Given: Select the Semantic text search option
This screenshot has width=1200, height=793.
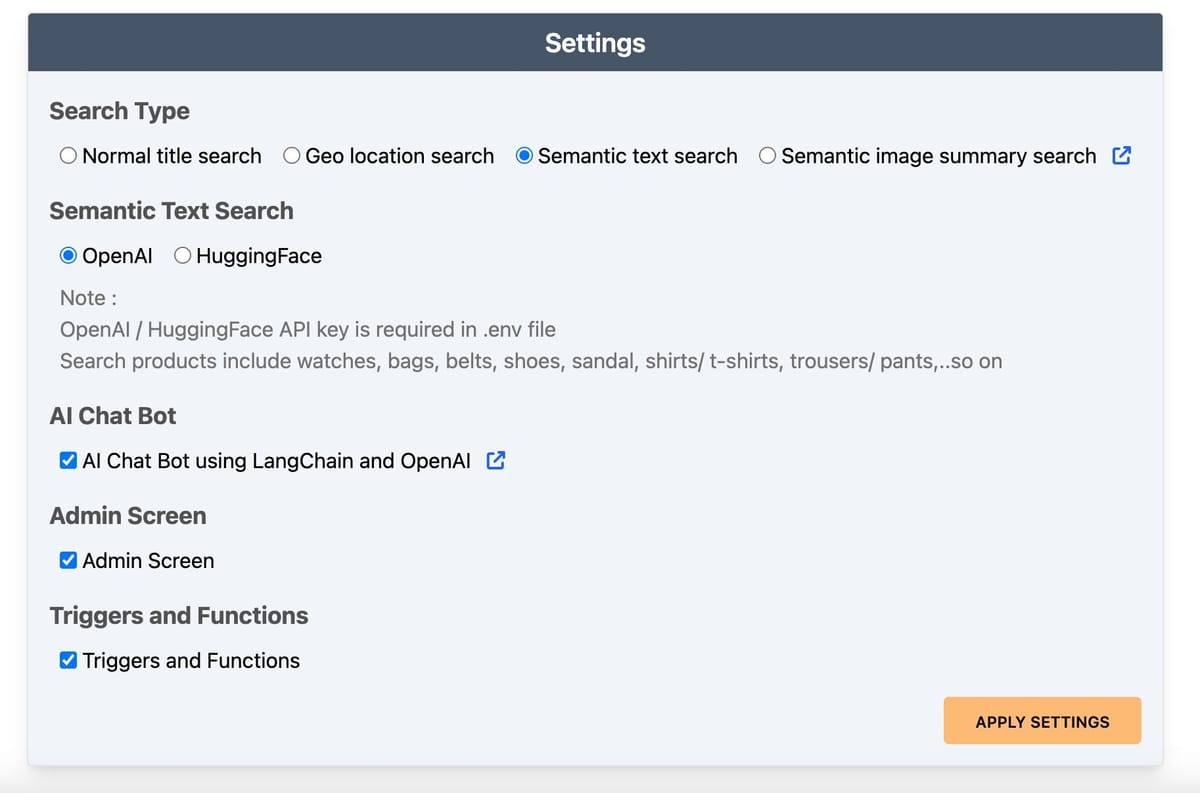Looking at the screenshot, I should (524, 156).
